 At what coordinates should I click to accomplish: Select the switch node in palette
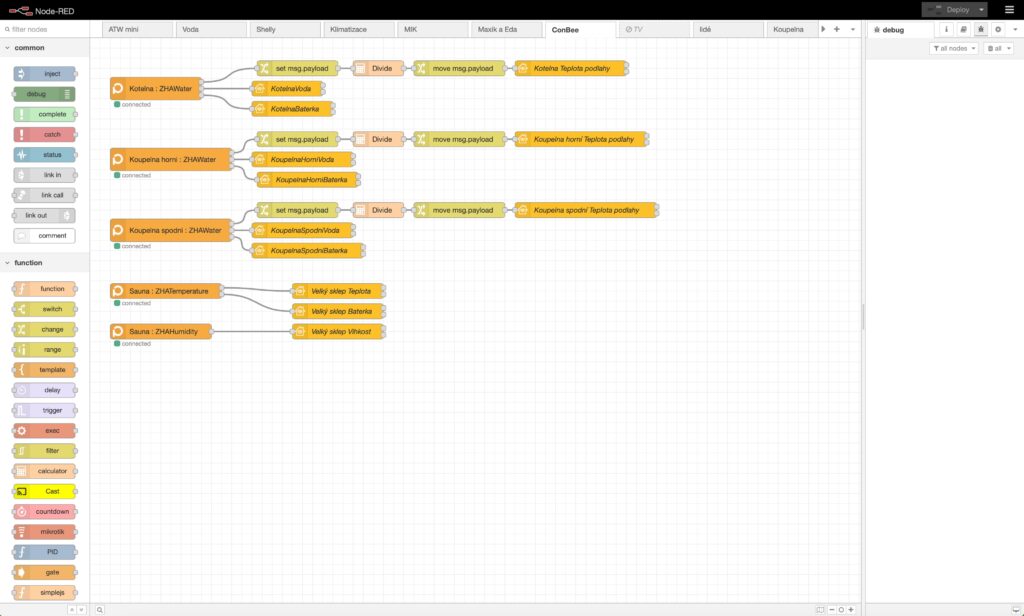coord(44,309)
